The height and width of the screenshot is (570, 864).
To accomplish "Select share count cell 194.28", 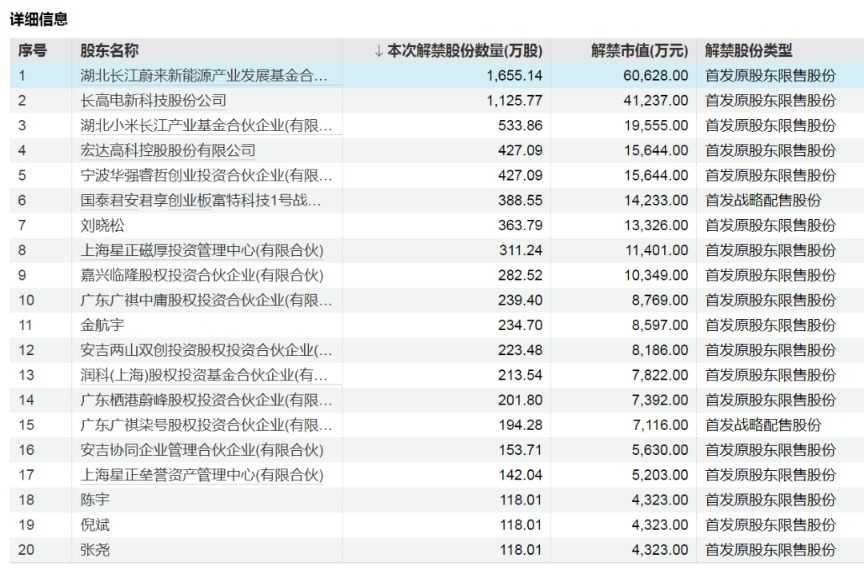I will tap(521, 425).
